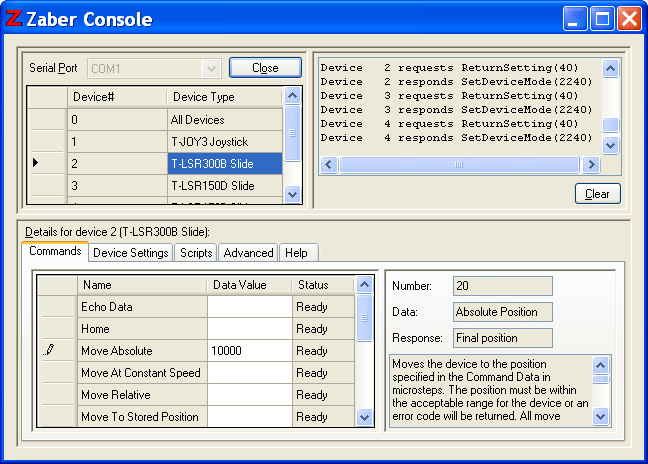Click the Move Absolute value 10000
Screen dimensions: 648x464
click(250, 351)
